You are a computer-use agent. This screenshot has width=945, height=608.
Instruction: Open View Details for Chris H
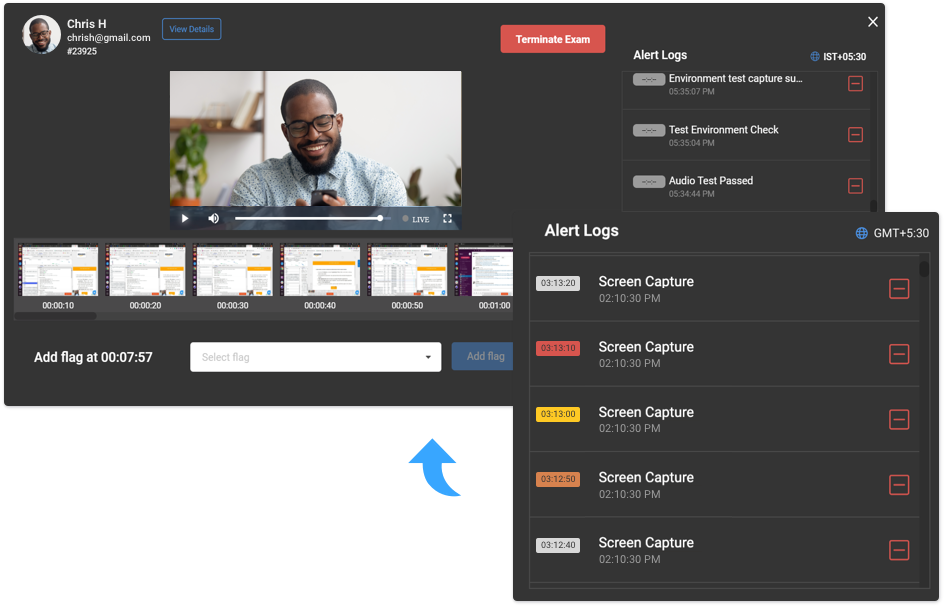(191, 29)
